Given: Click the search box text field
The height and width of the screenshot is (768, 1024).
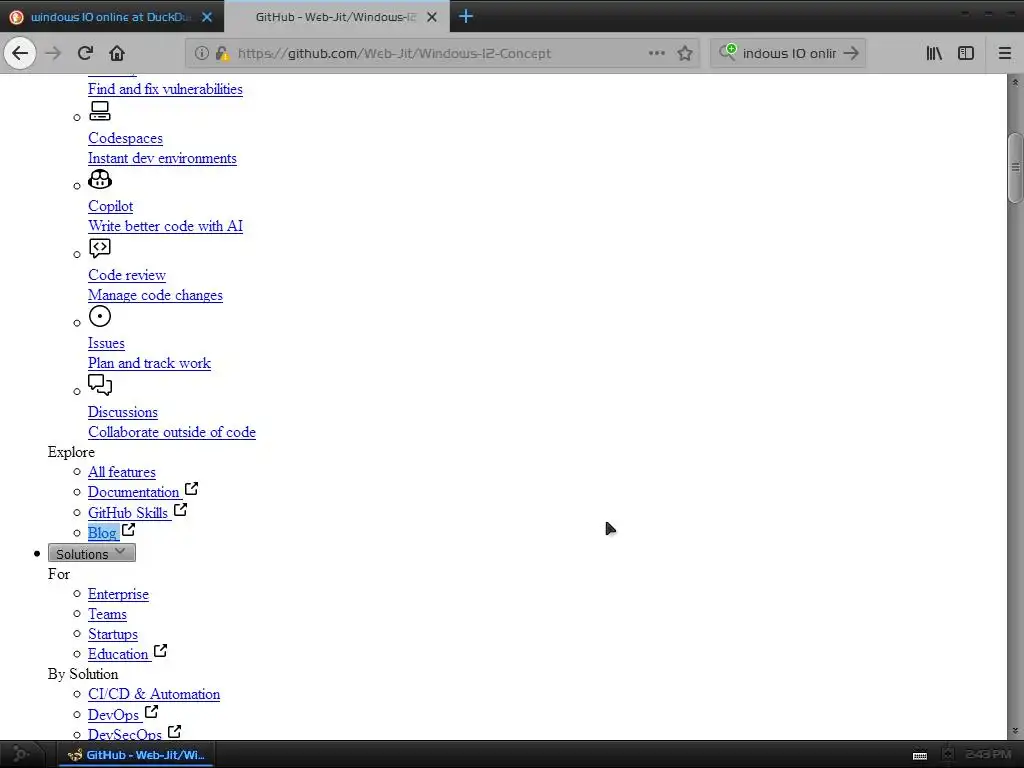Looking at the screenshot, I should (x=789, y=53).
